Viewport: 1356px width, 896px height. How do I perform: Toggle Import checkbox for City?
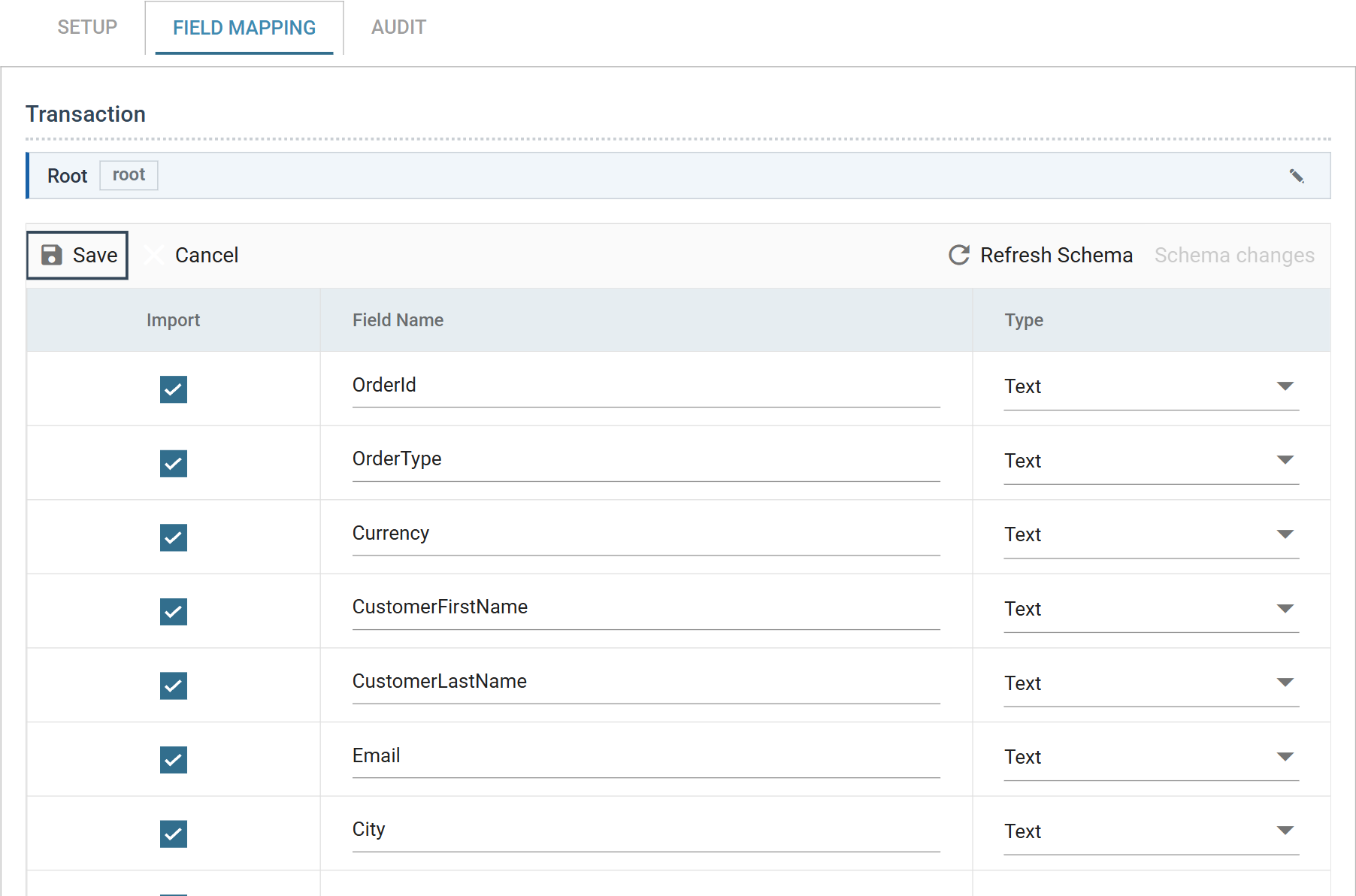(x=174, y=834)
